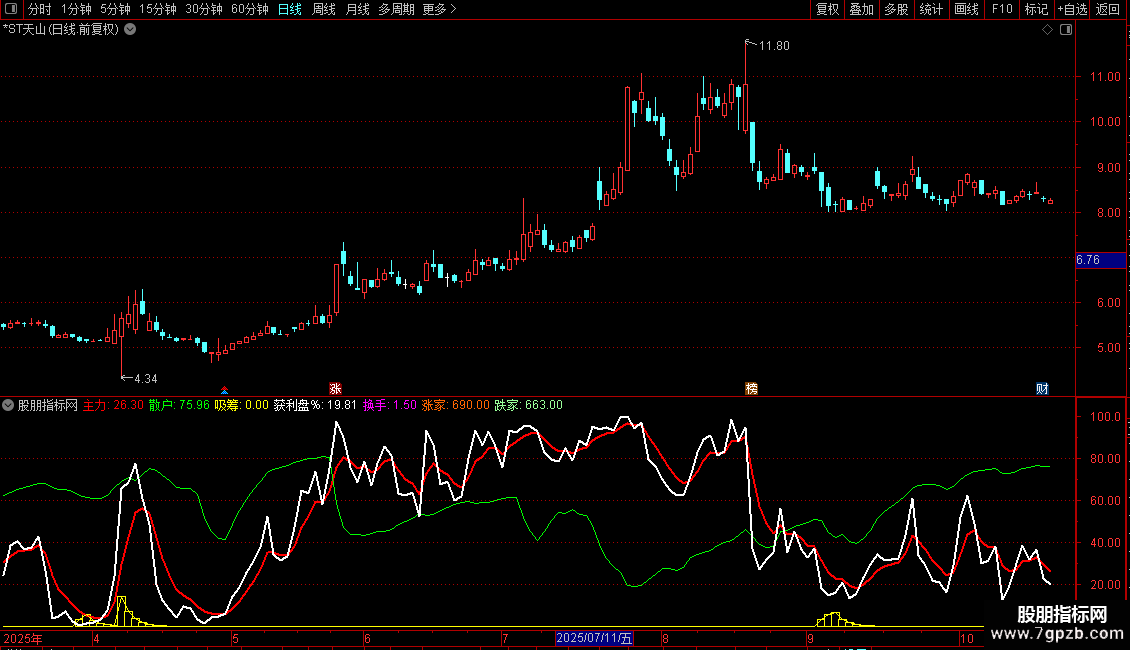This screenshot has height=650, width=1130.
Task: Select the 月线 monthly period tab
Action: tap(357, 9)
